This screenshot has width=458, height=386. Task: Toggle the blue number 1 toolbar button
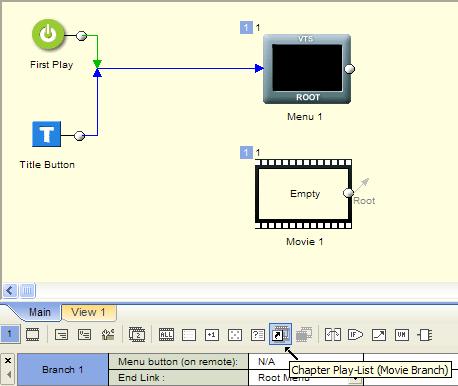coord(10,334)
